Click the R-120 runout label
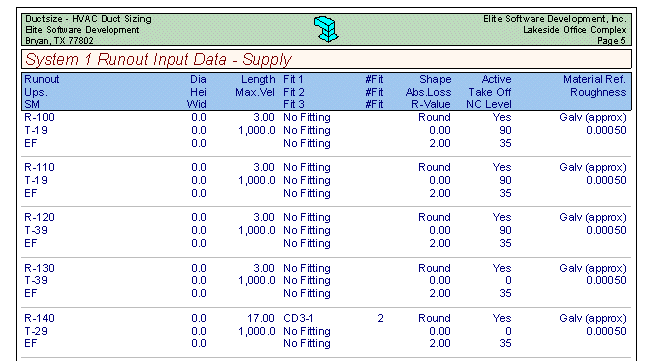 [39, 218]
